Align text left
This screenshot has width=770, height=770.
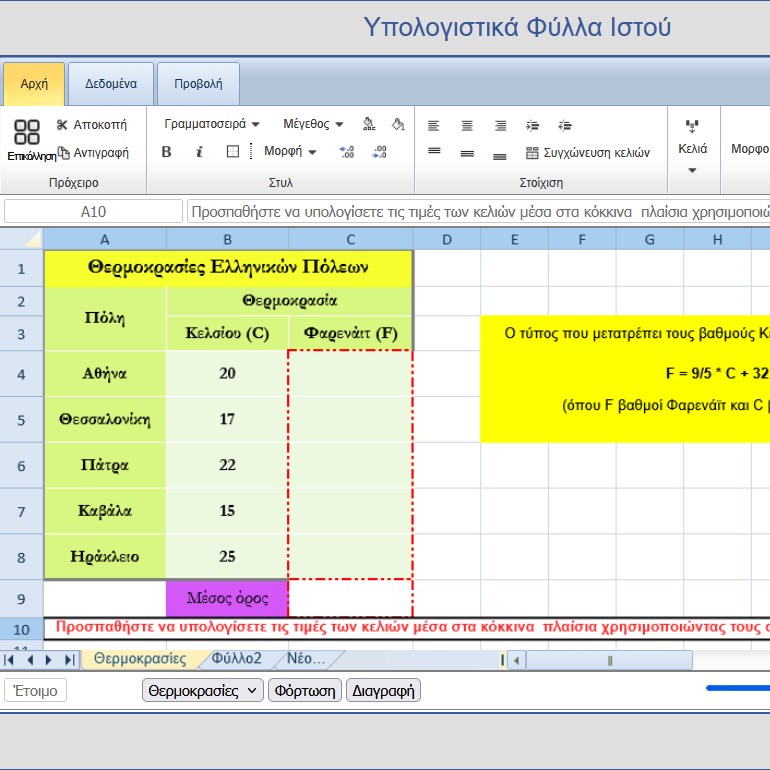434,126
